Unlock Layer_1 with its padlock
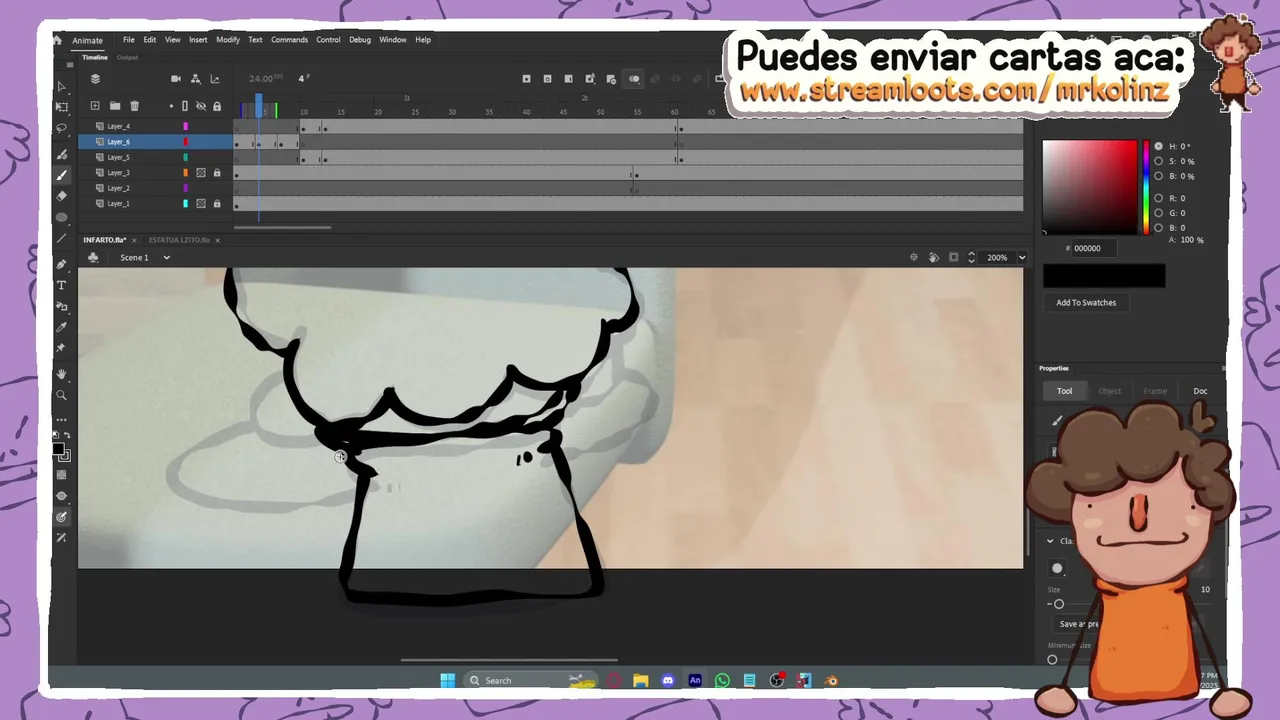1280x720 pixels. (217, 204)
